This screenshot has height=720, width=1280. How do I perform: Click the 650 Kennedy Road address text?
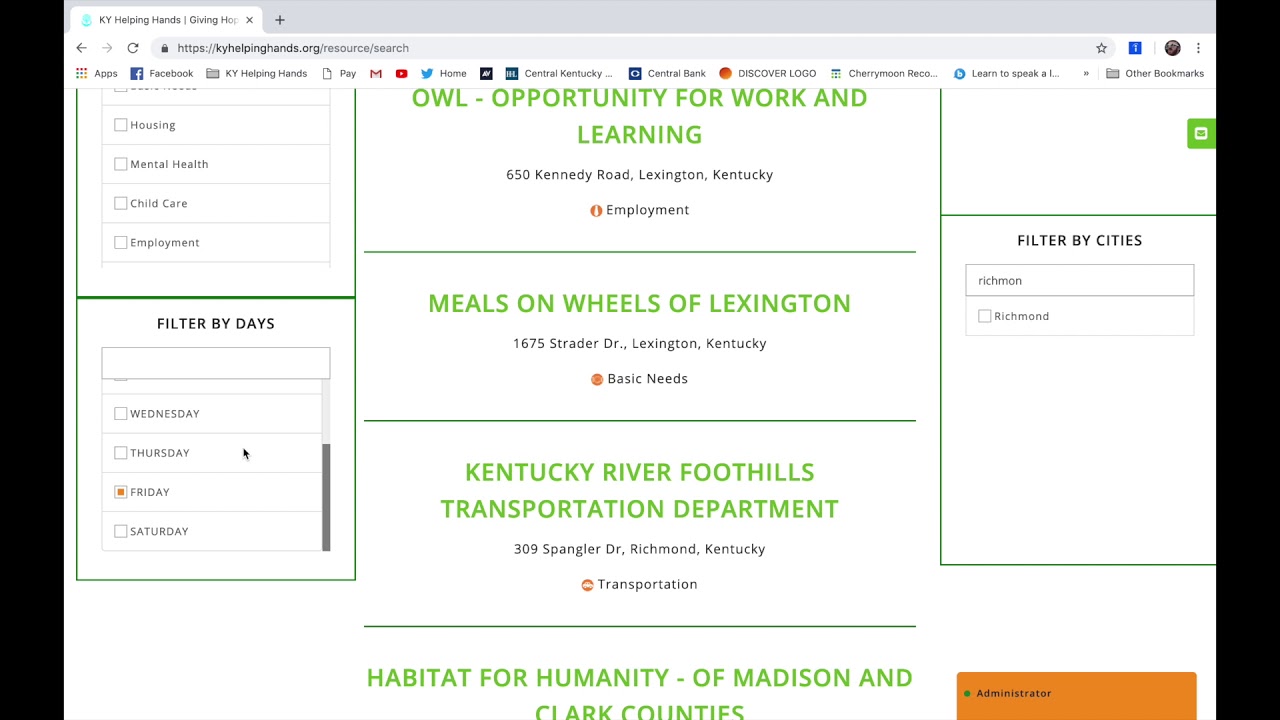[639, 174]
